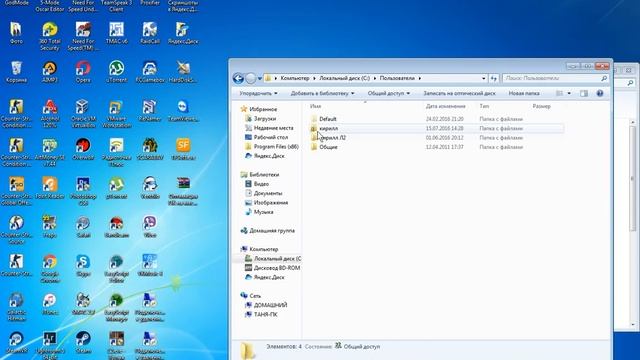Open Добавить в библиотеку dropdown
Viewport: 640px width, 360px height.
tap(322, 93)
